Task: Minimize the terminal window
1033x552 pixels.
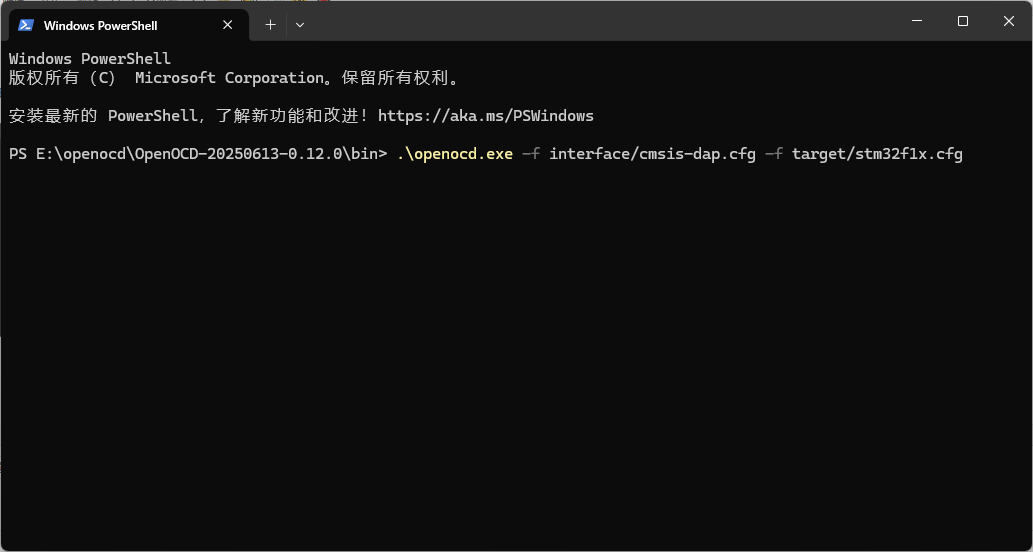Action: (x=916, y=21)
